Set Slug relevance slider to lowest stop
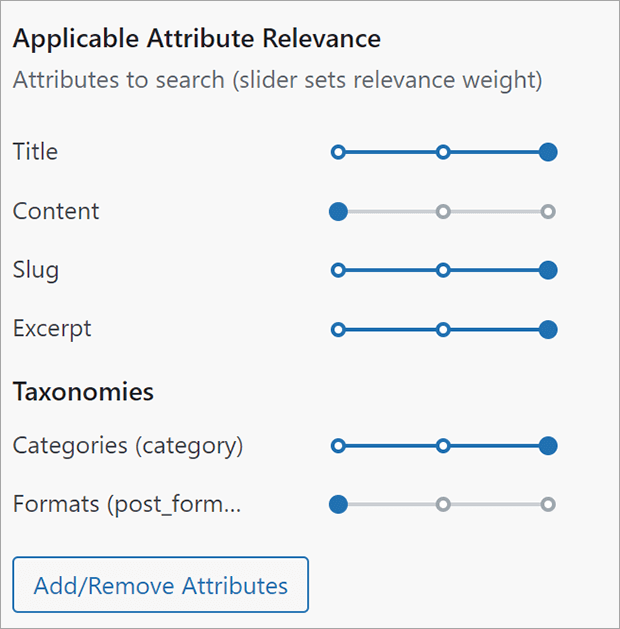The width and height of the screenshot is (620, 629). 338,270
